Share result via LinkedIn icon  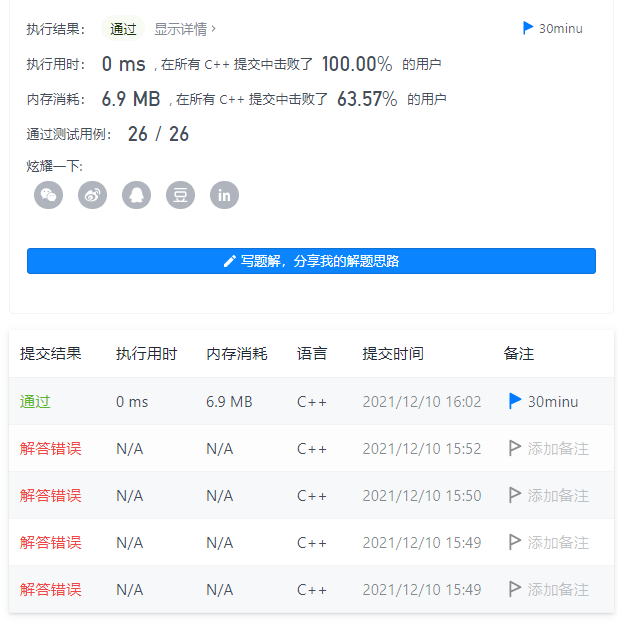[224, 195]
